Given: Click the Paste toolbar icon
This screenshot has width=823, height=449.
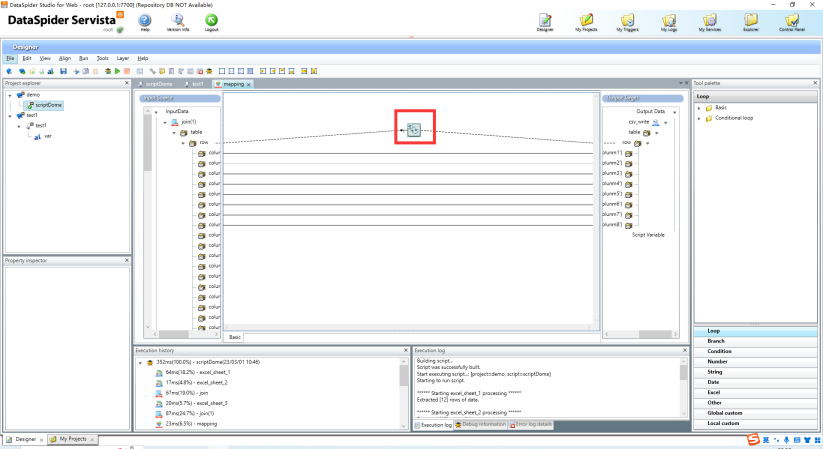Looking at the screenshot, I should coord(95,71).
